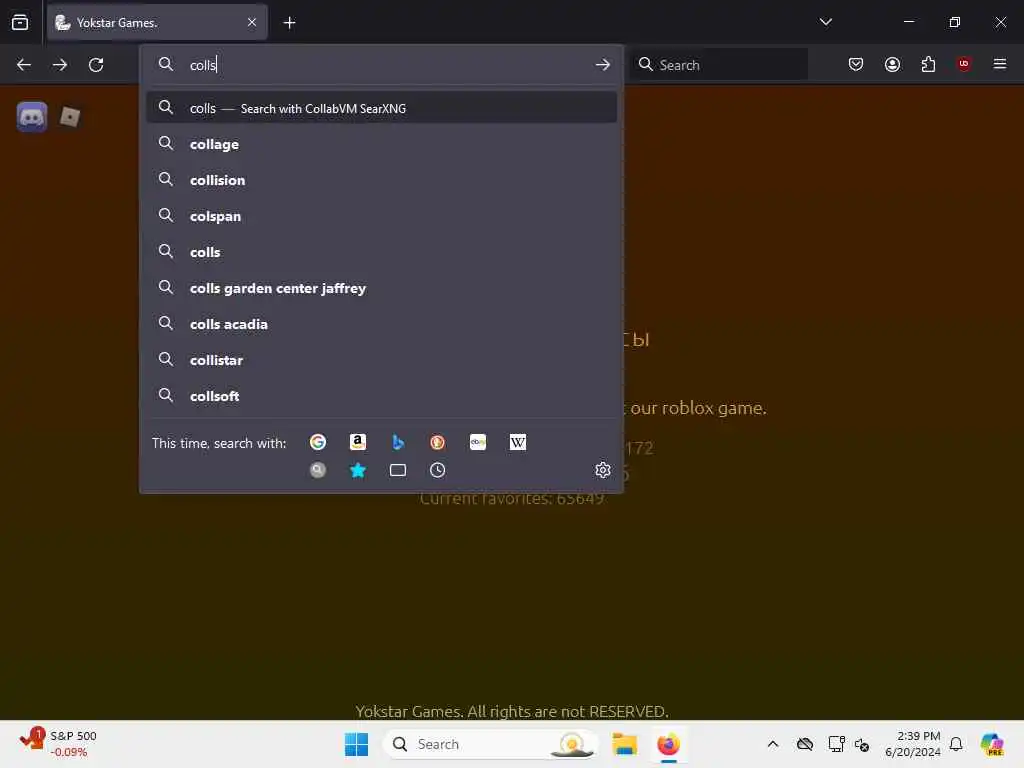Click the OneDrive cloud tray icon

(805, 744)
